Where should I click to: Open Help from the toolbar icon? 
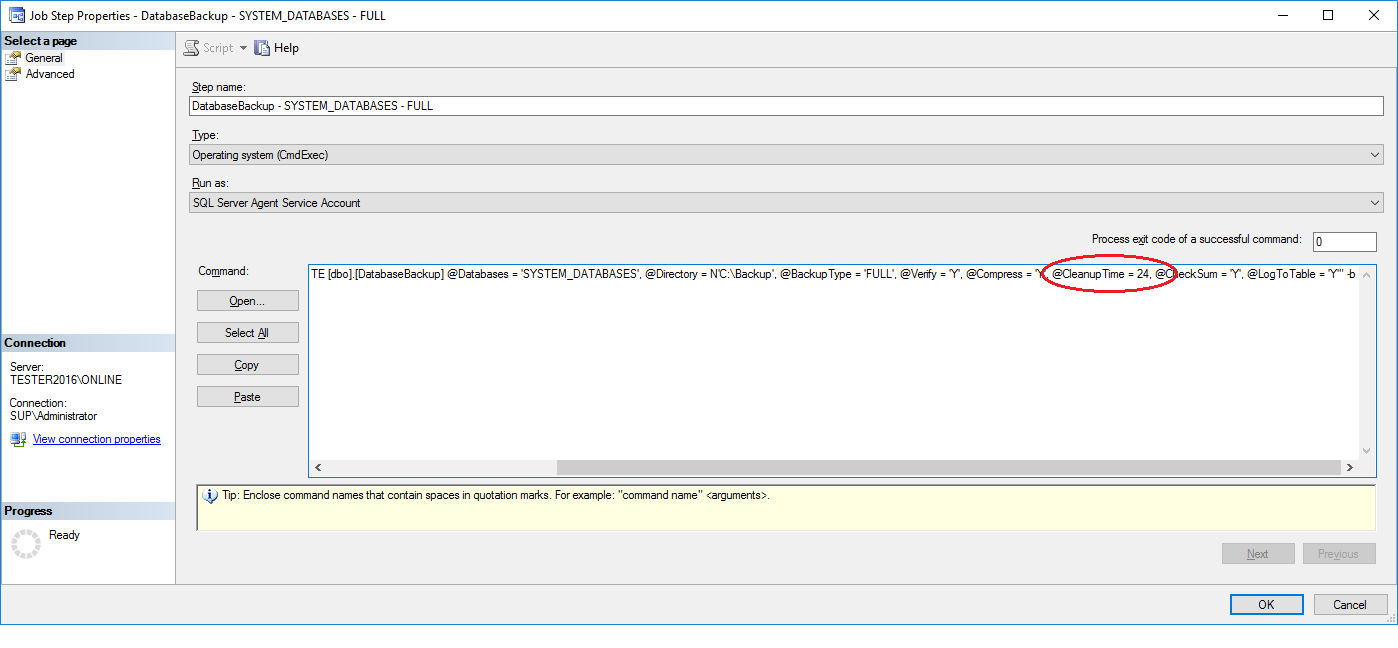tap(262, 48)
